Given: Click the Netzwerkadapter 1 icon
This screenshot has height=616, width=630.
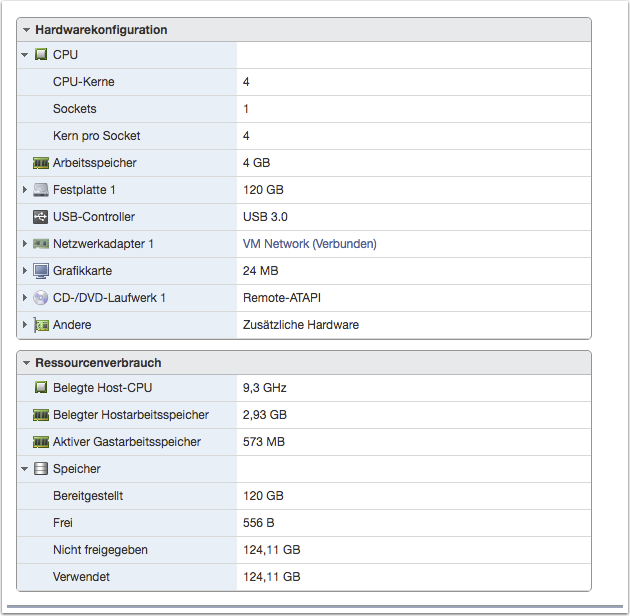Looking at the screenshot, I should click(41, 244).
